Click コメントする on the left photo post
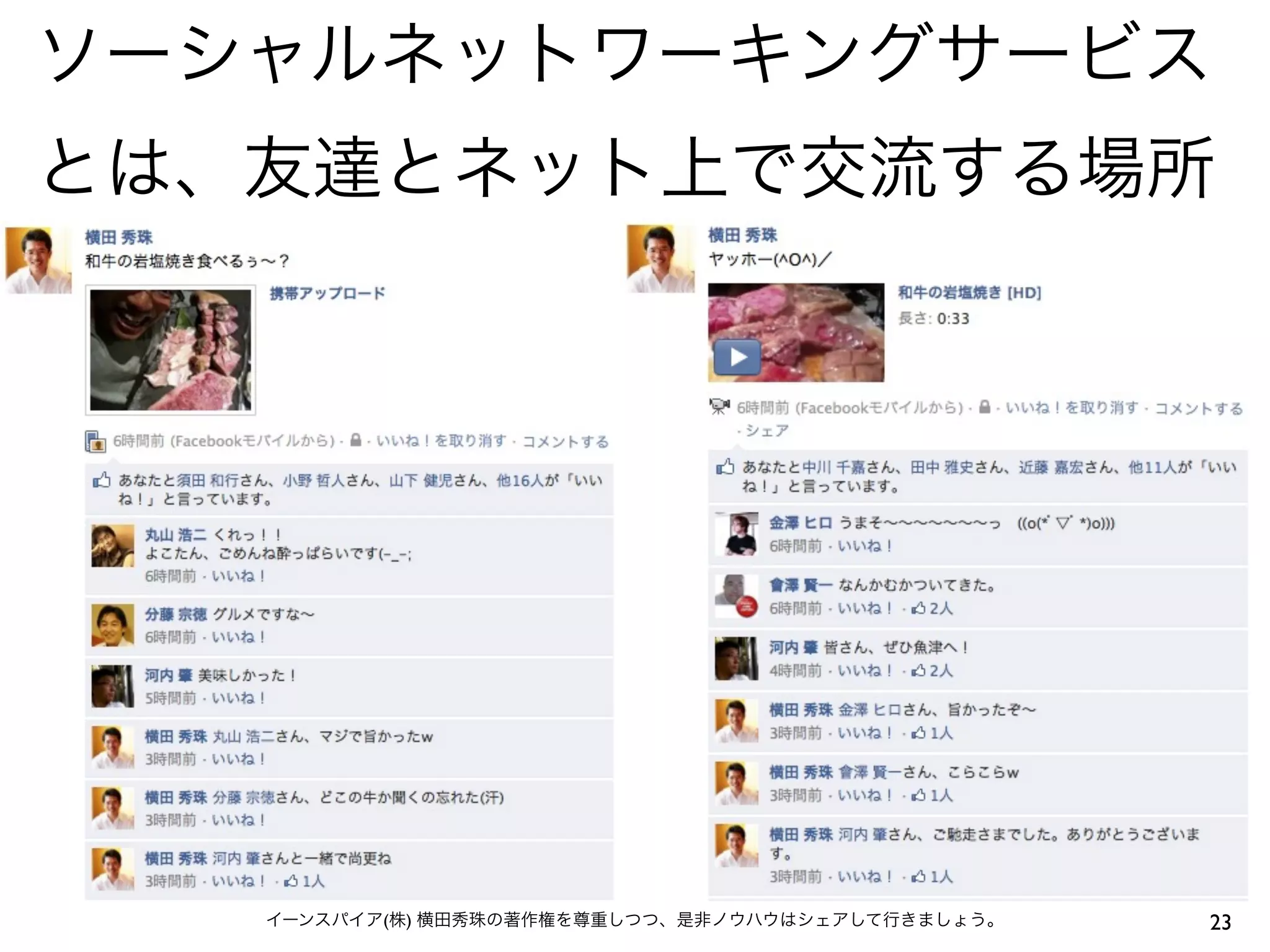 565,441
